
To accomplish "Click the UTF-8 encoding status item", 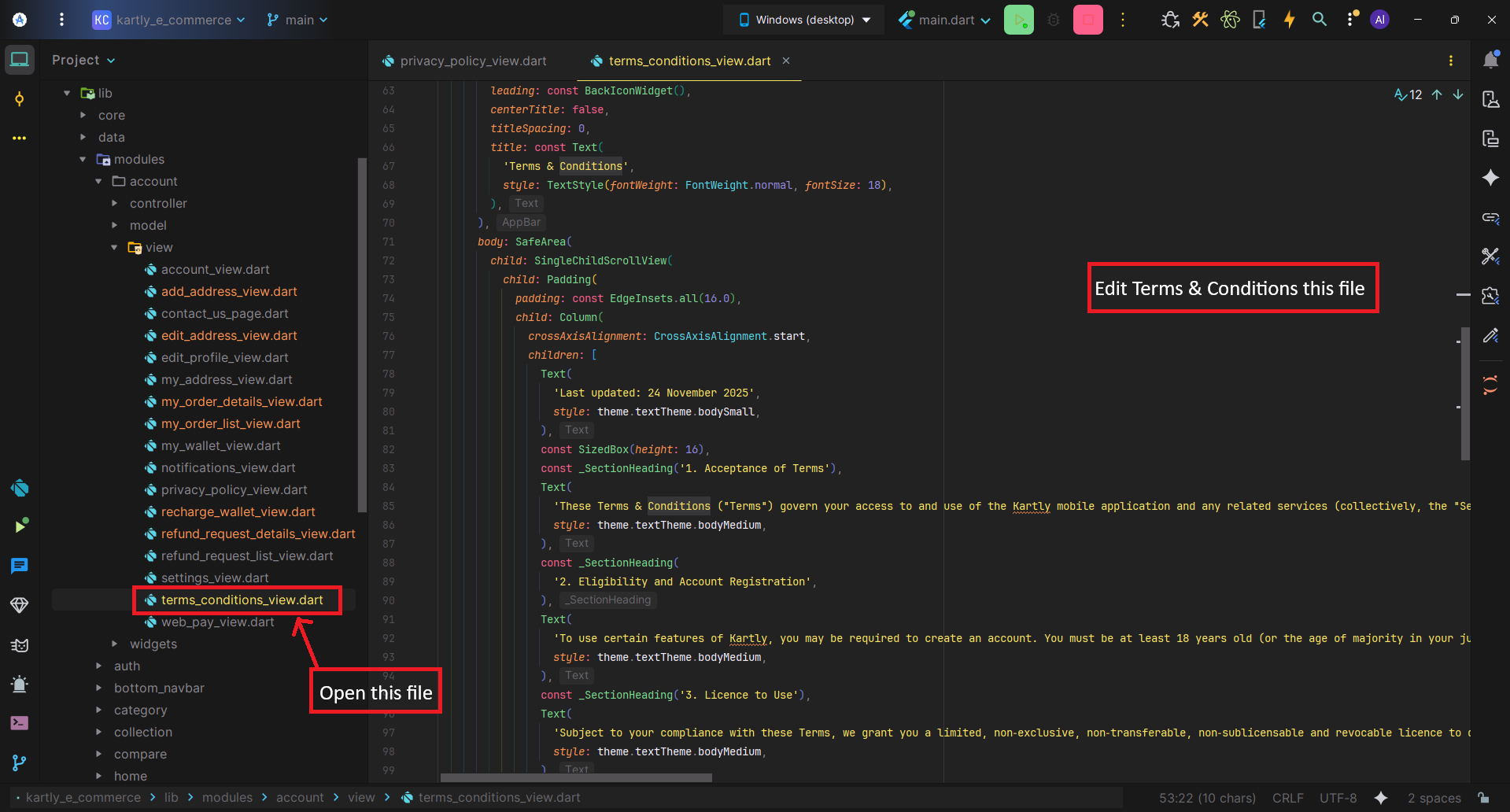I will [x=1338, y=798].
